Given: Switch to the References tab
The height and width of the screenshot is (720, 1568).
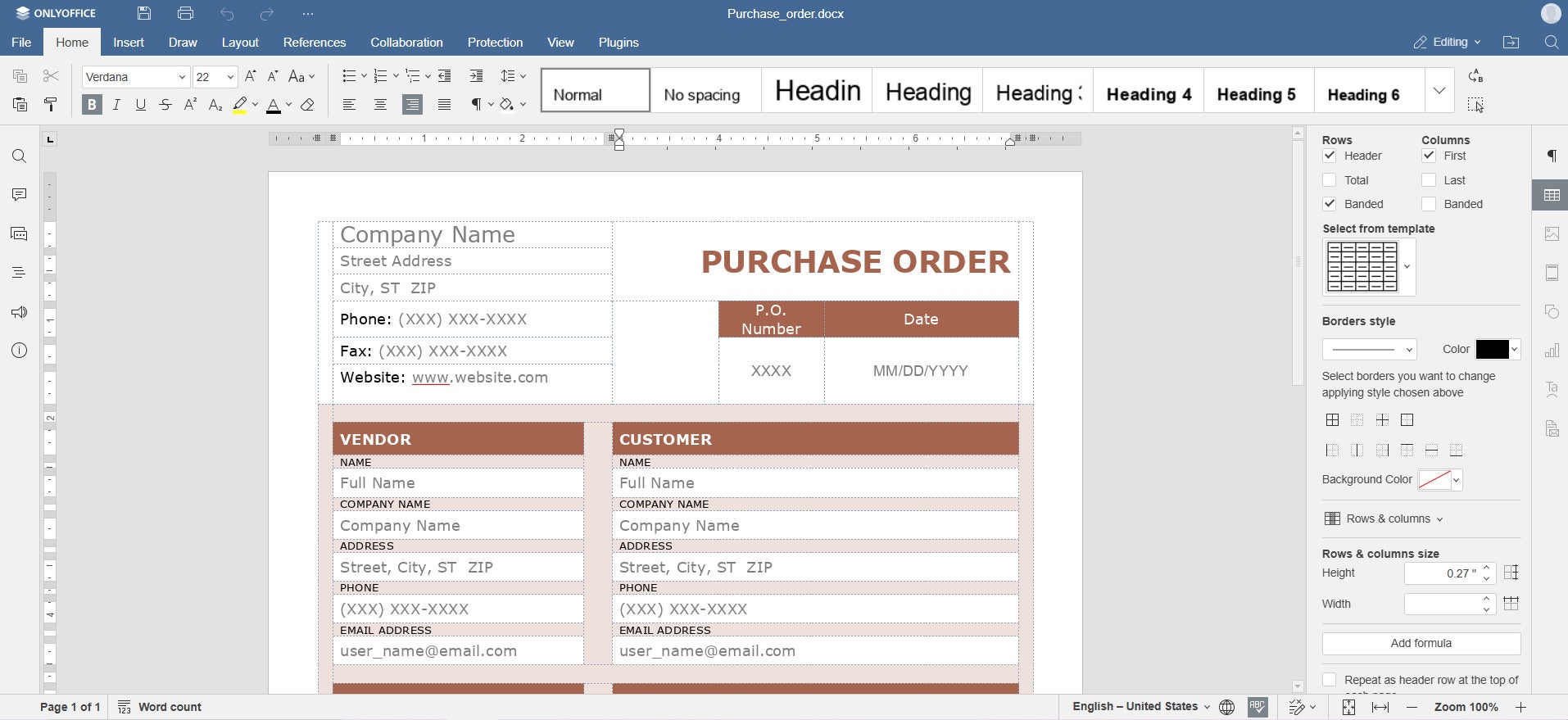Looking at the screenshot, I should coord(315,43).
